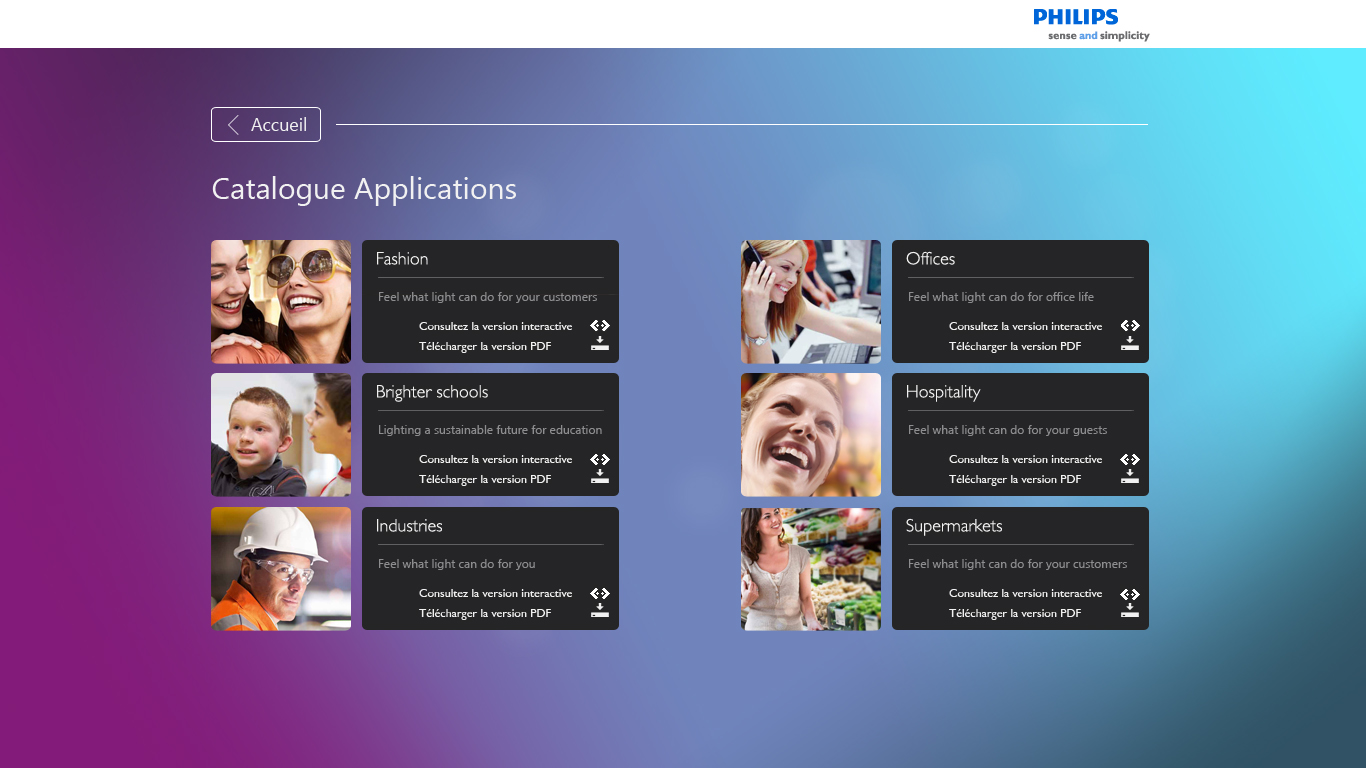Click the 'Fashion' card title

402,259
